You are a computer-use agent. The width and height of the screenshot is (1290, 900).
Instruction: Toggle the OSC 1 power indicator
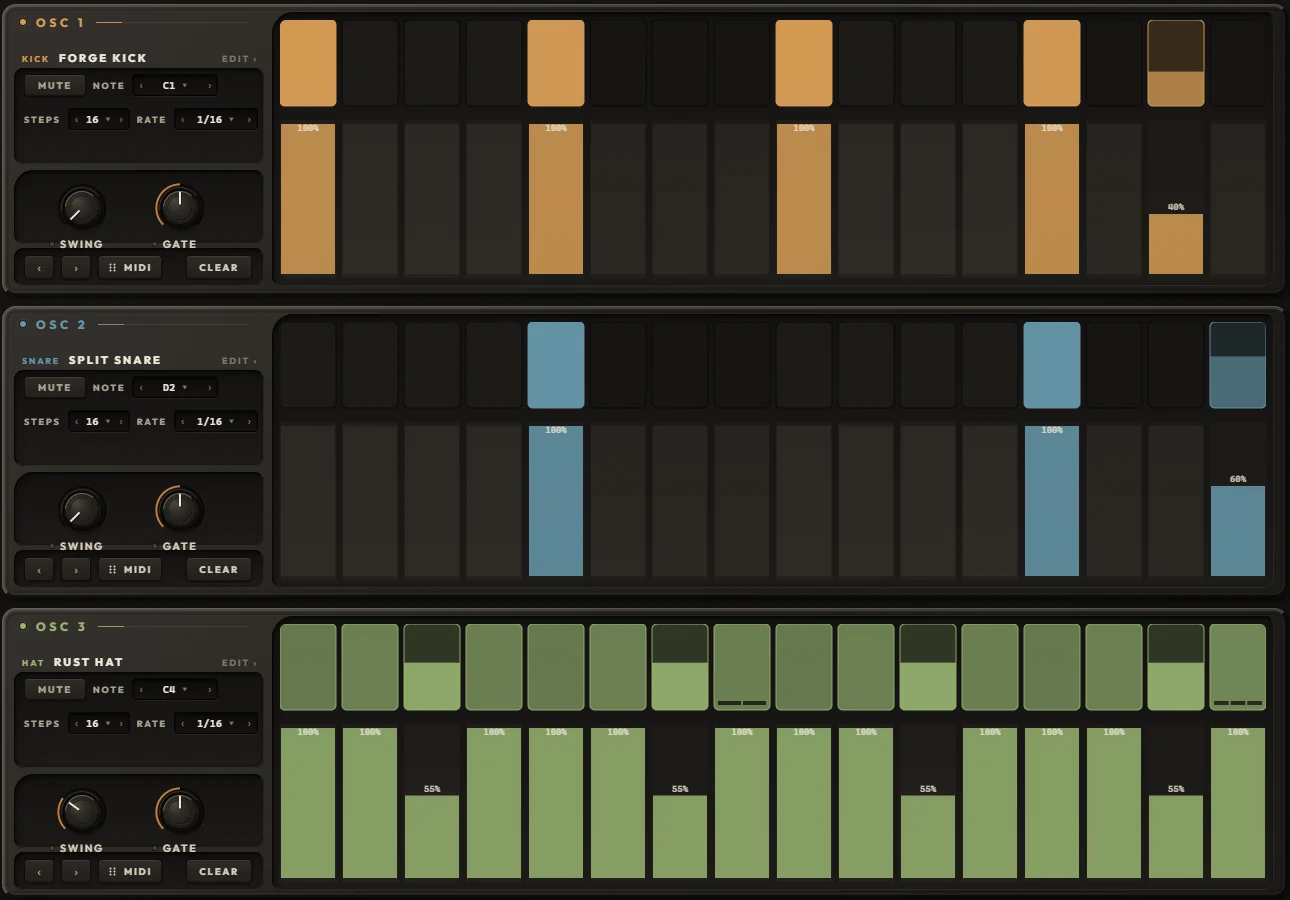coord(23,22)
